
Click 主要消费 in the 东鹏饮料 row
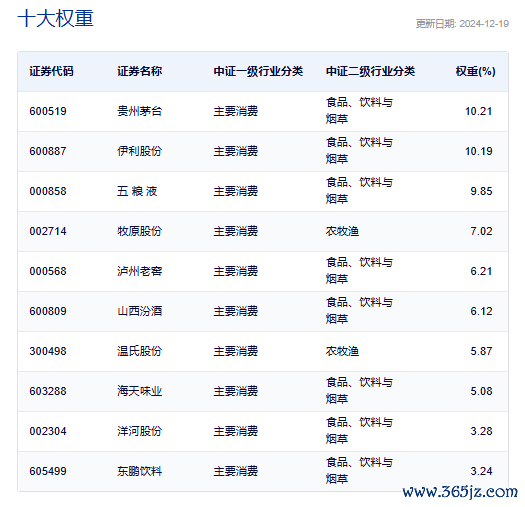pyautogui.click(x=236, y=471)
